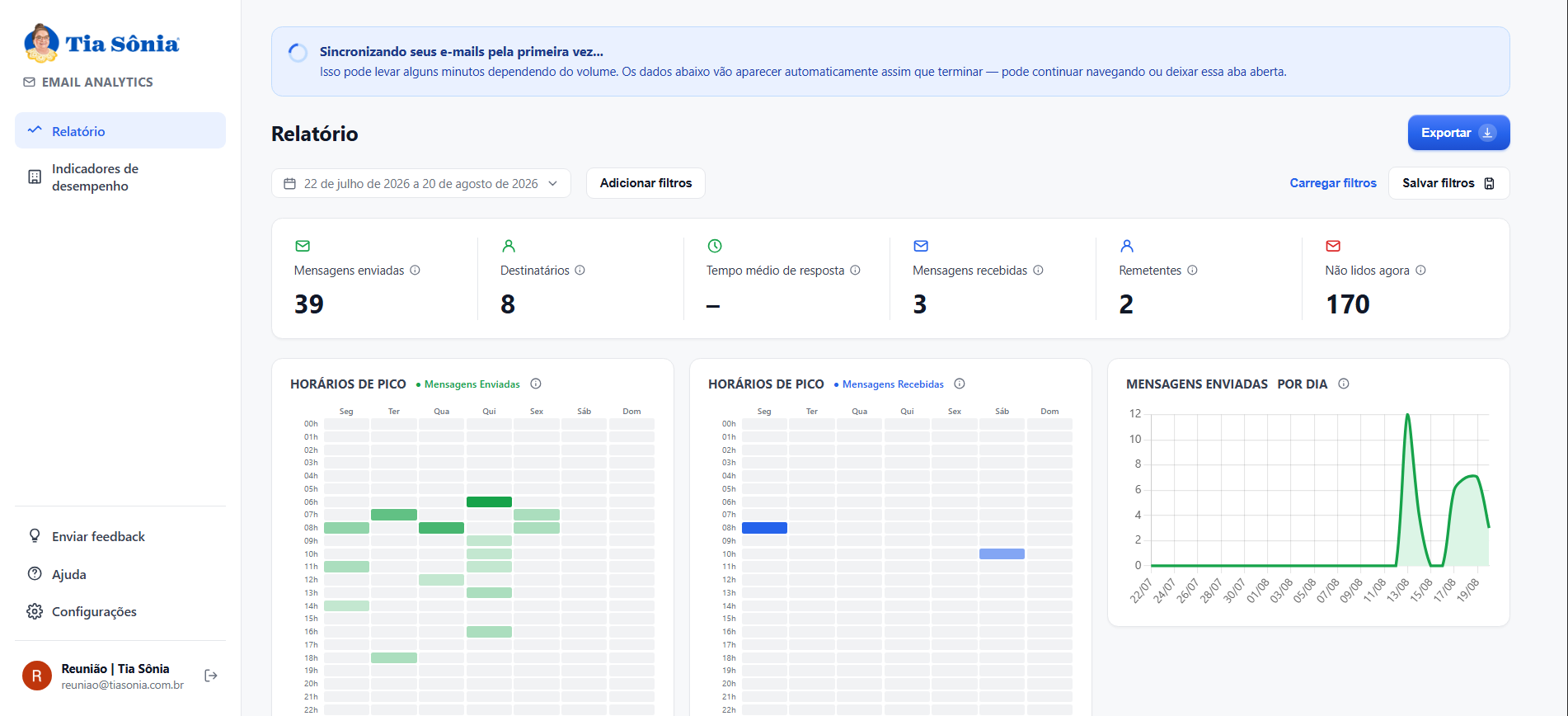Viewport: 1568px width, 716px height.
Task: Click info icon next to Destinatários
Action: coord(580,270)
